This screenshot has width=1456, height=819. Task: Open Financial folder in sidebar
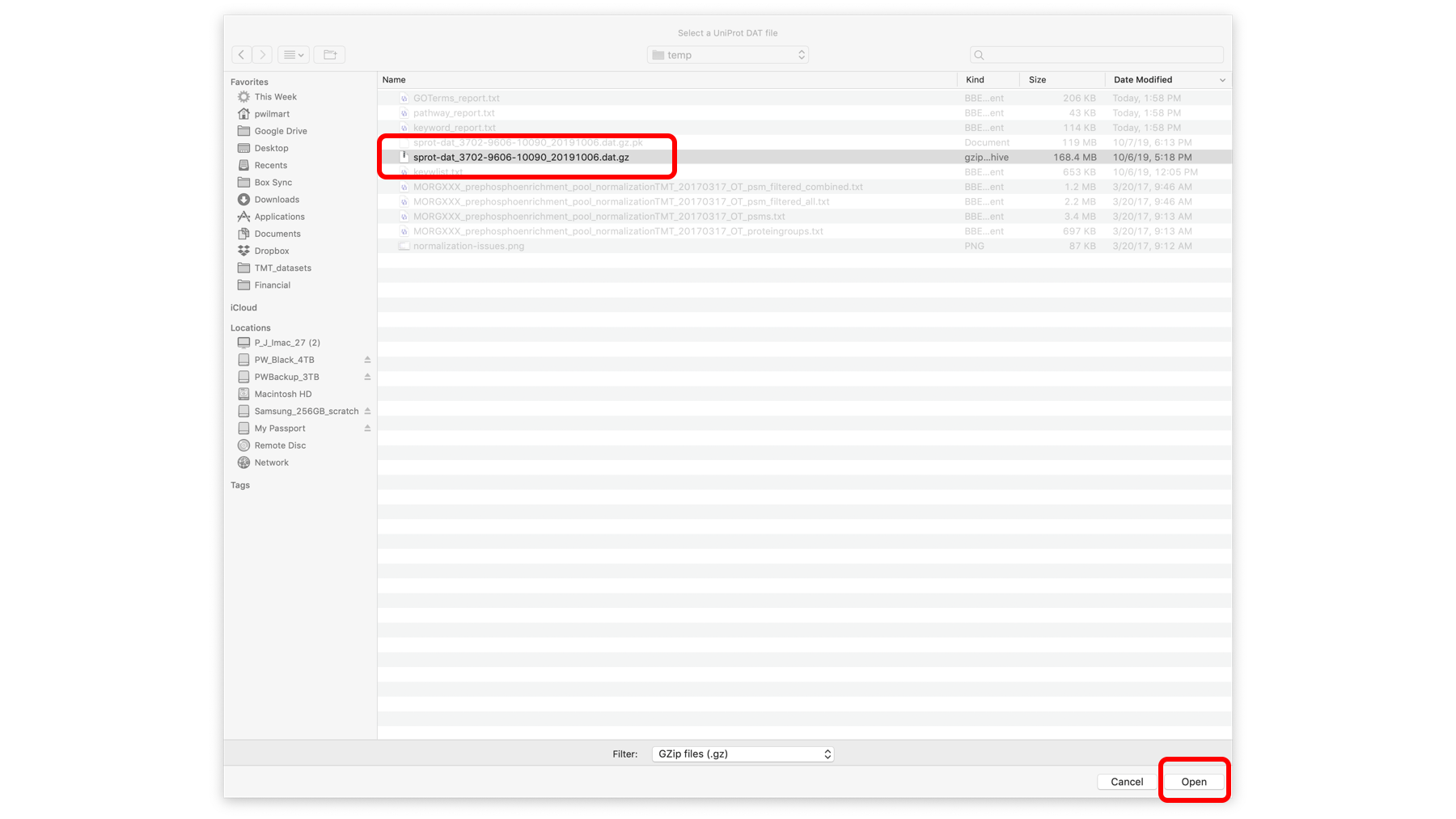(272, 285)
